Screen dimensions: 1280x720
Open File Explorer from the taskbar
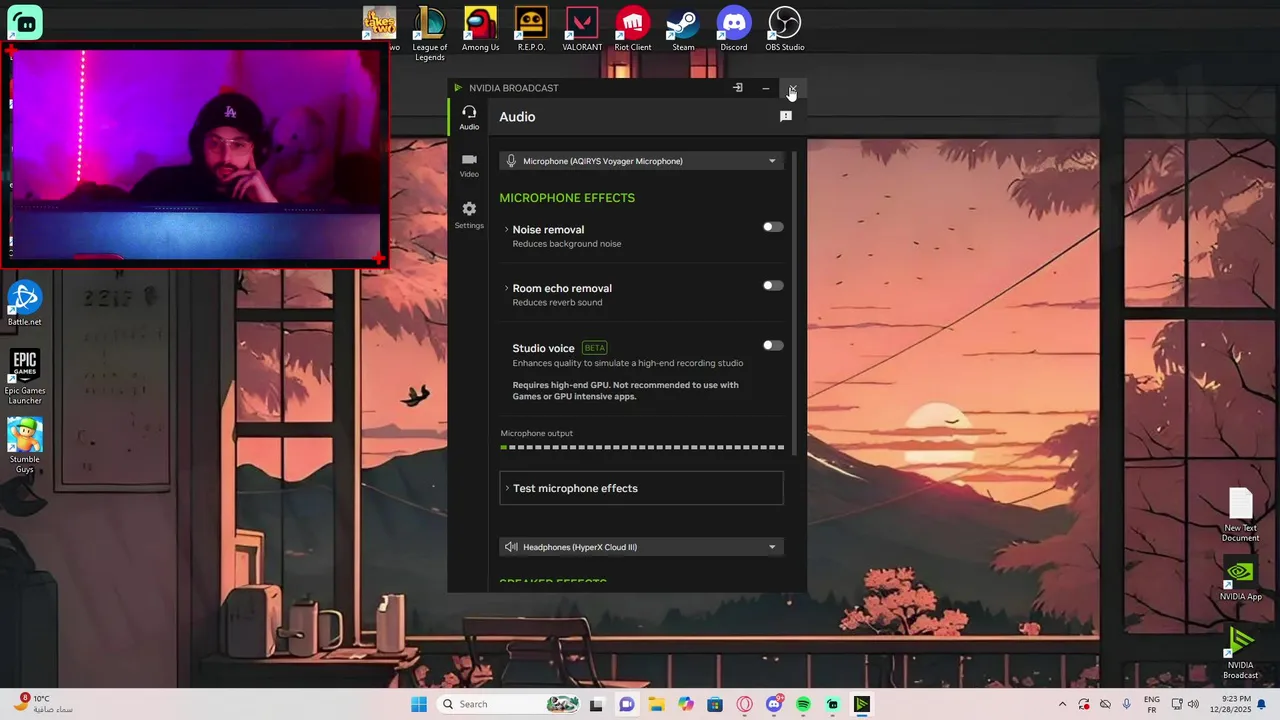pyautogui.click(x=656, y=704)
